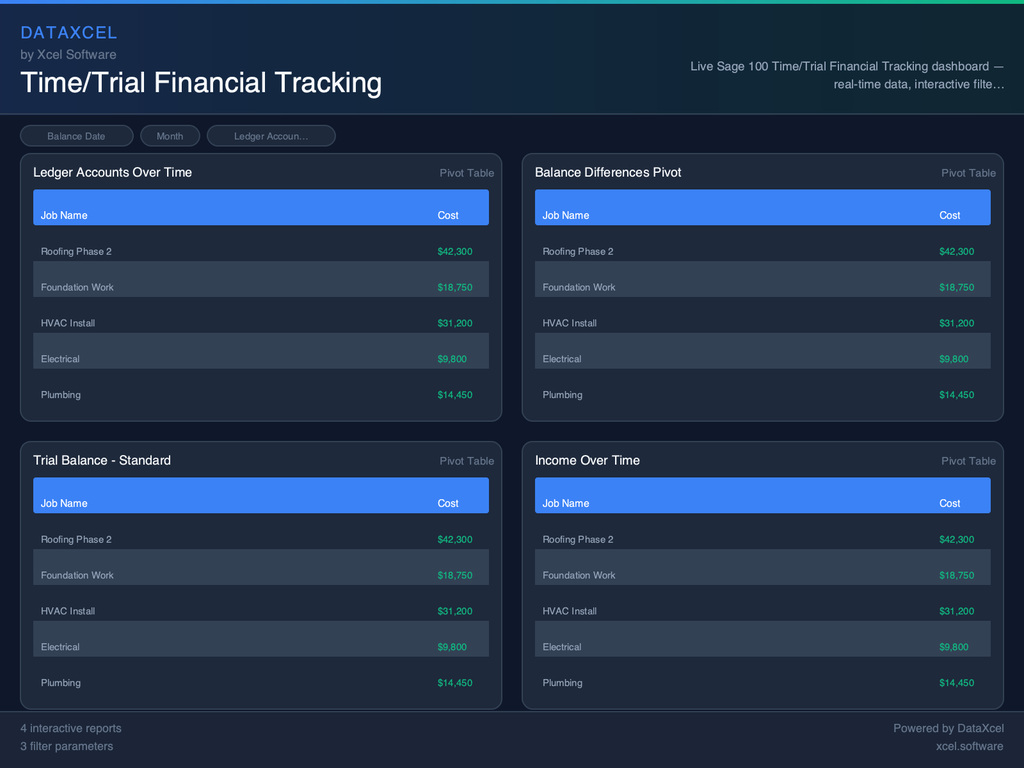Sort by Job Name in Ledger Accounts Over Time
1024x768 pixels.
coord(63,215)
